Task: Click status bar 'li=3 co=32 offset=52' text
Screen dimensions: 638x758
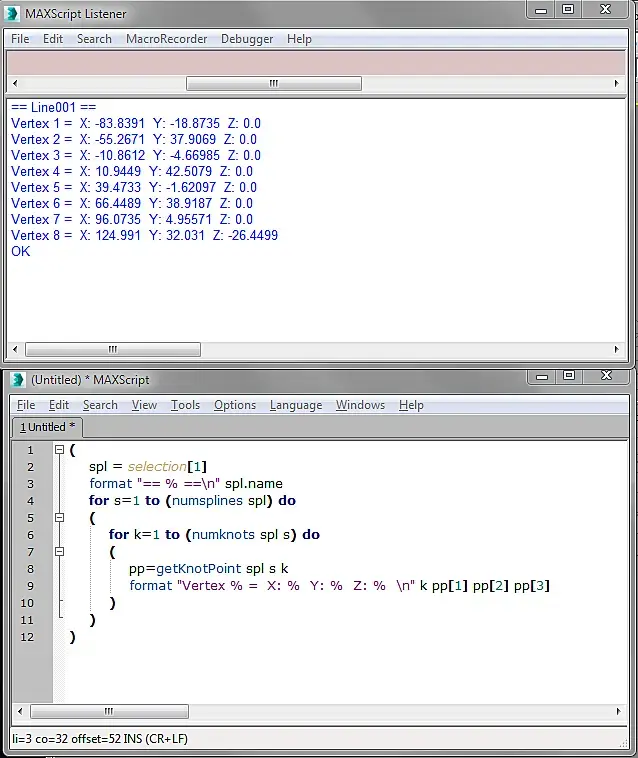Action: 66,739
